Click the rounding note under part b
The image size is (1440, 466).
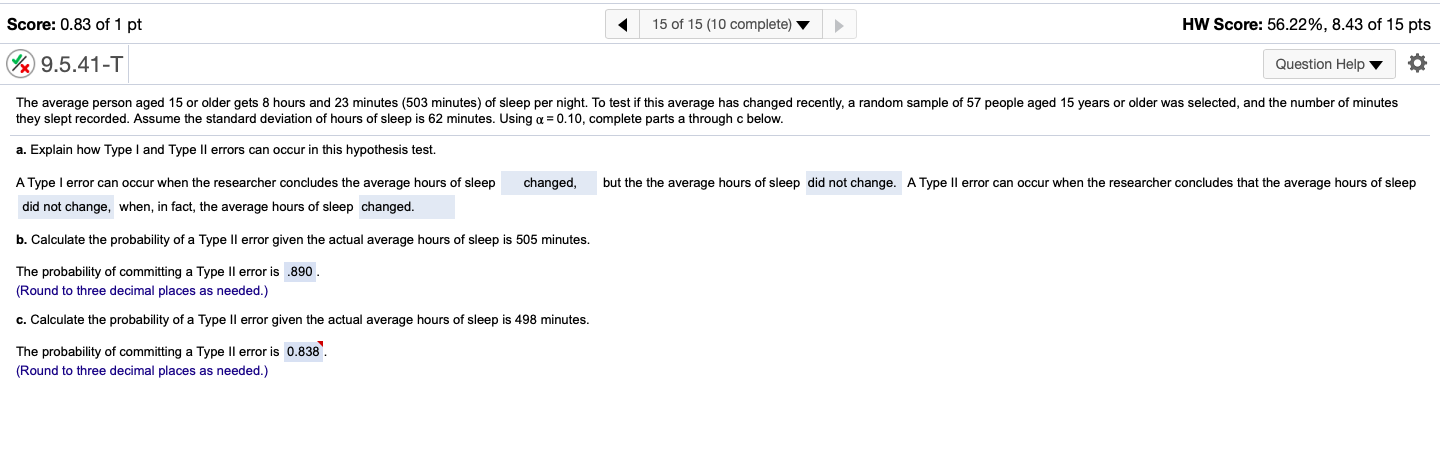point(142,291)
